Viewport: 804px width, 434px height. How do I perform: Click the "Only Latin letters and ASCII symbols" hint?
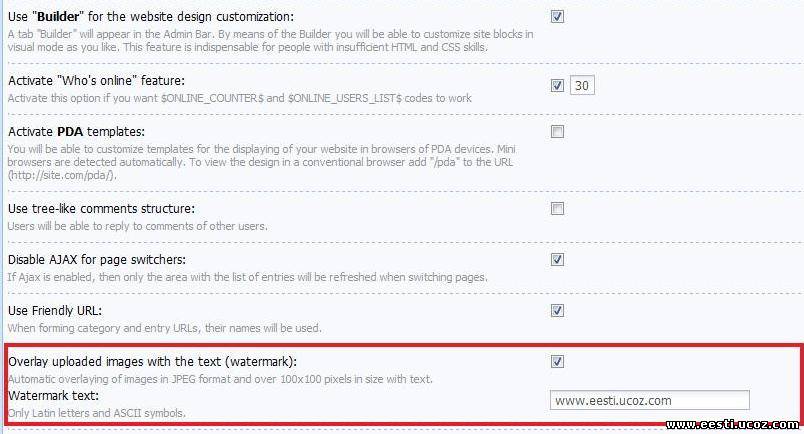click(x=96, y=412)
